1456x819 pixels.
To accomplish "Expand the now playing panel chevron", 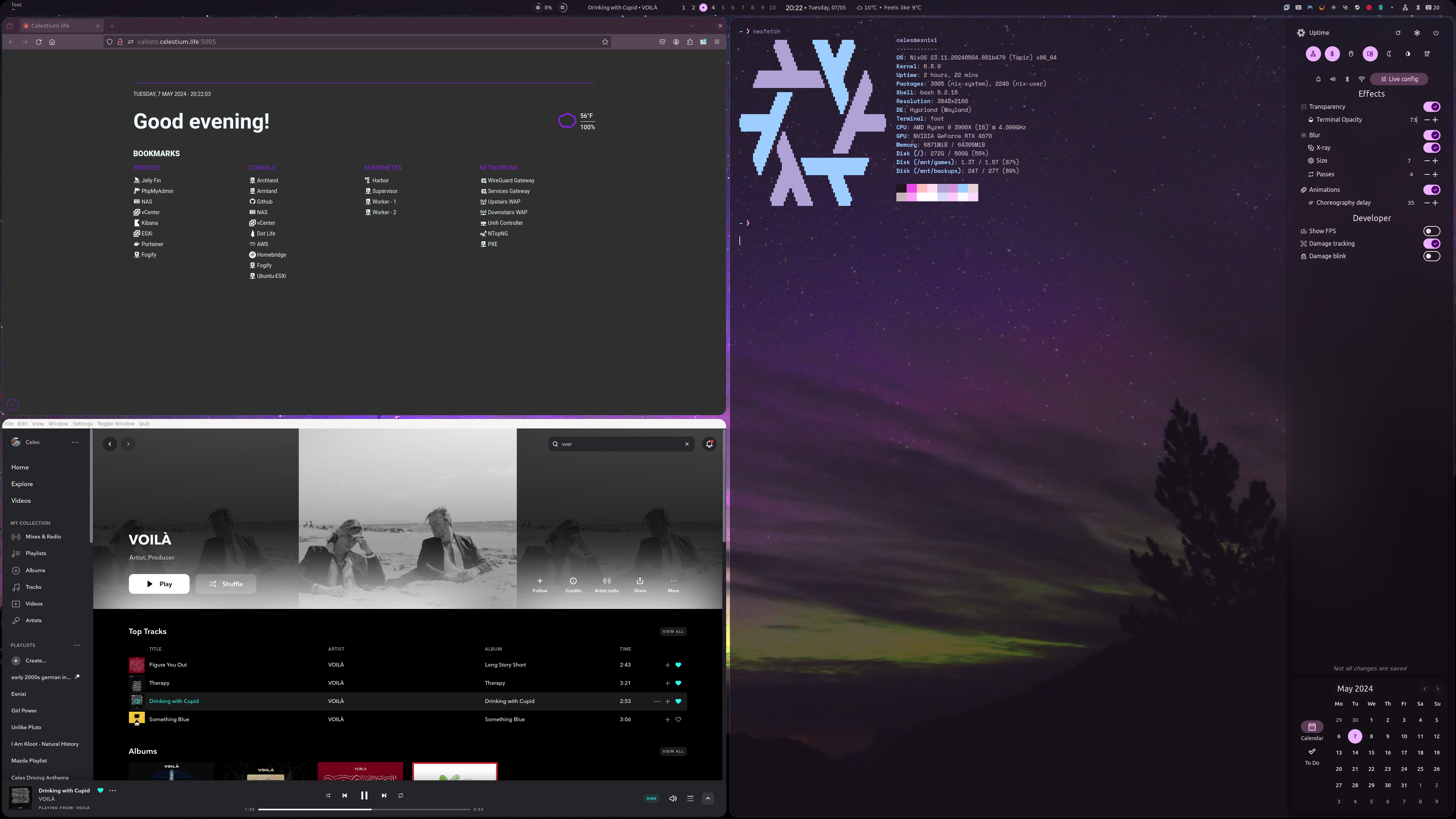I will click(708, 799).
